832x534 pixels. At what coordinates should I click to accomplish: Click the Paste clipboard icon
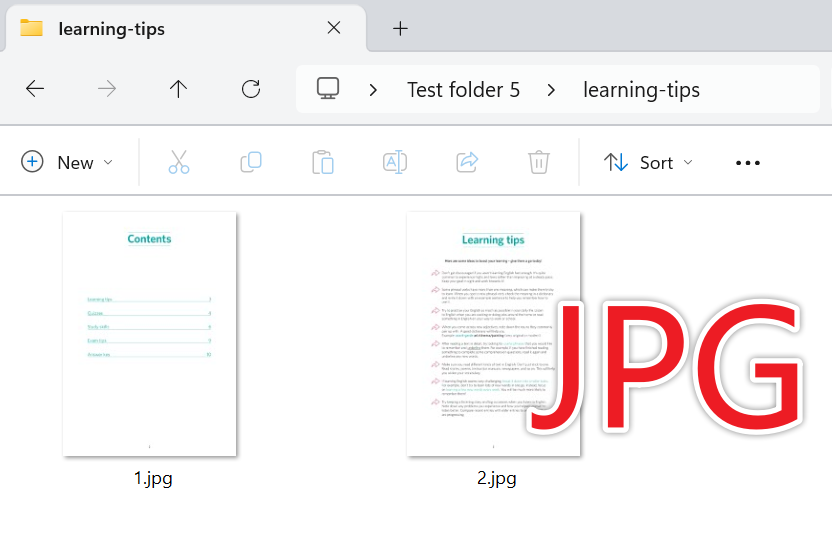[x=323, y=162]
